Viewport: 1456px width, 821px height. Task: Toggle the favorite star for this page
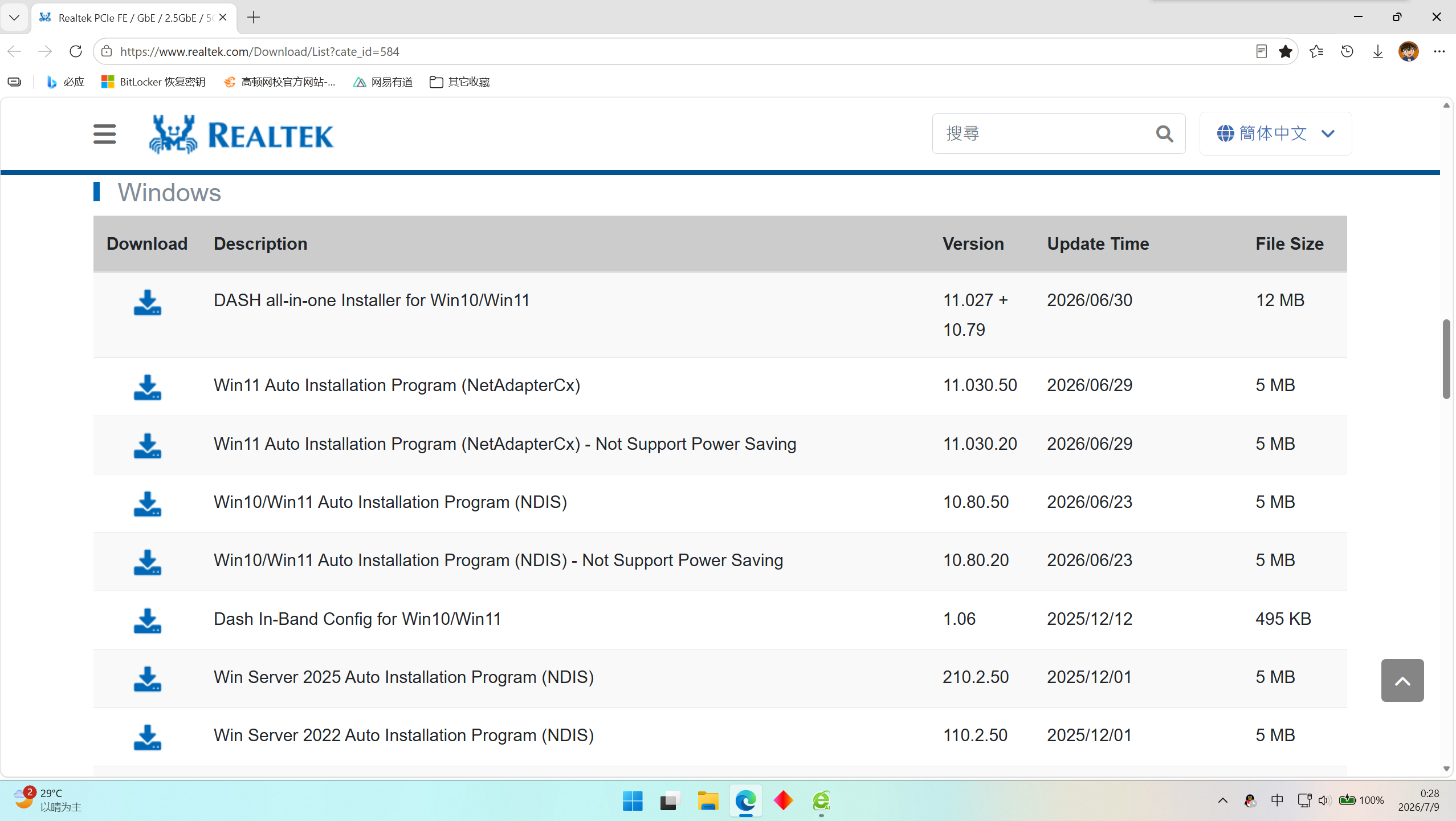click(x=1286, y=51)
